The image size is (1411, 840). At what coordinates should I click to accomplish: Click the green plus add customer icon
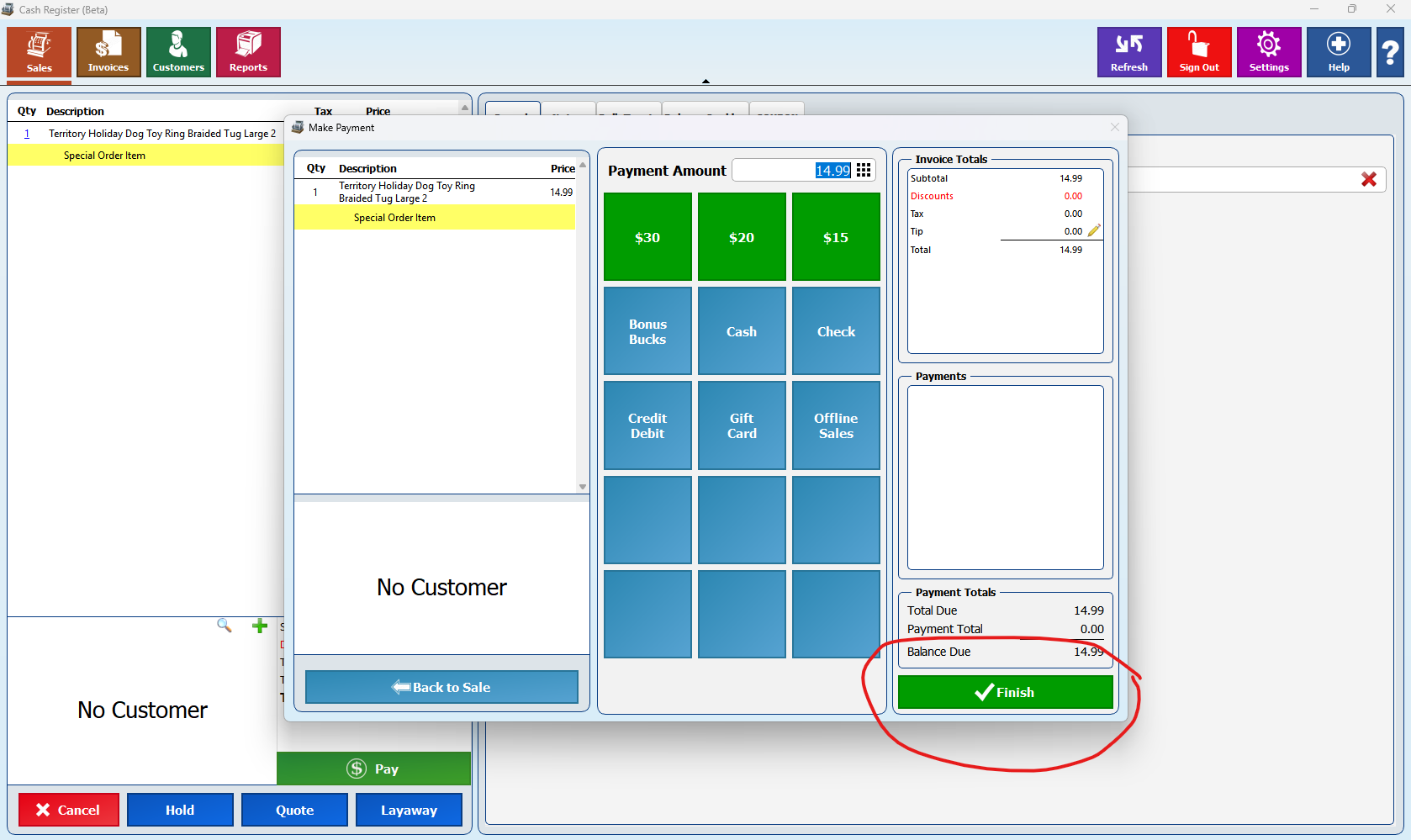point(260,626)
